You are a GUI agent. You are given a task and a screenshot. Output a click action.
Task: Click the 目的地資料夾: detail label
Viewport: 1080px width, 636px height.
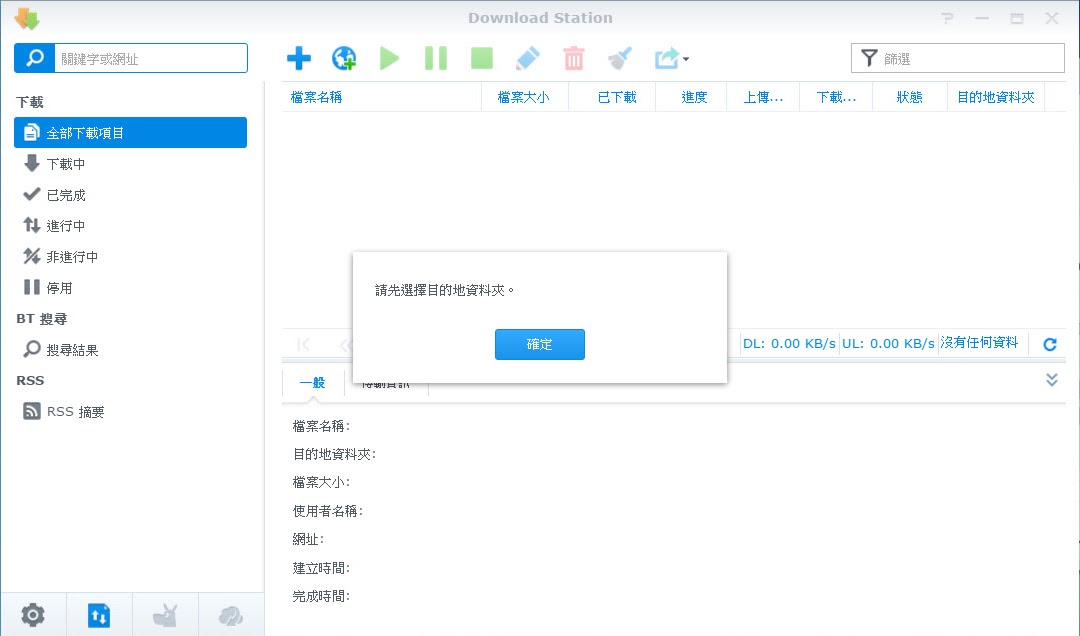(334, 454)
